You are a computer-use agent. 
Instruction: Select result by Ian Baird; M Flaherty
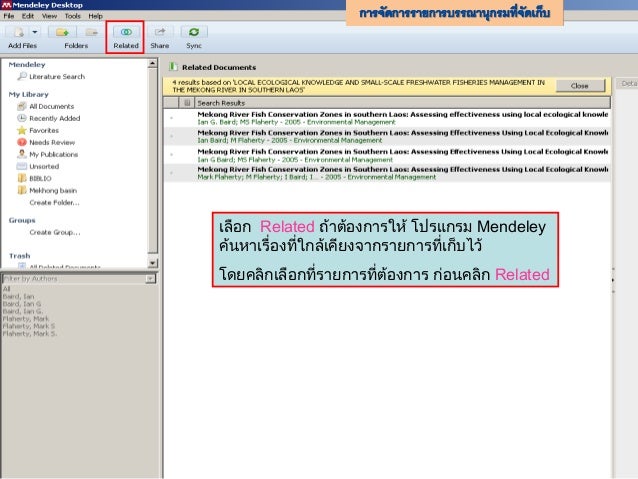tap(387, 136)
